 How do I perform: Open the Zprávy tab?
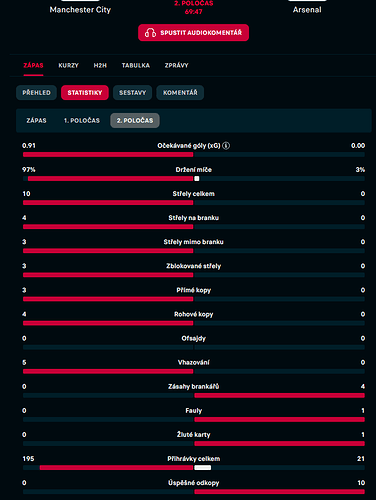pos(176,65)
